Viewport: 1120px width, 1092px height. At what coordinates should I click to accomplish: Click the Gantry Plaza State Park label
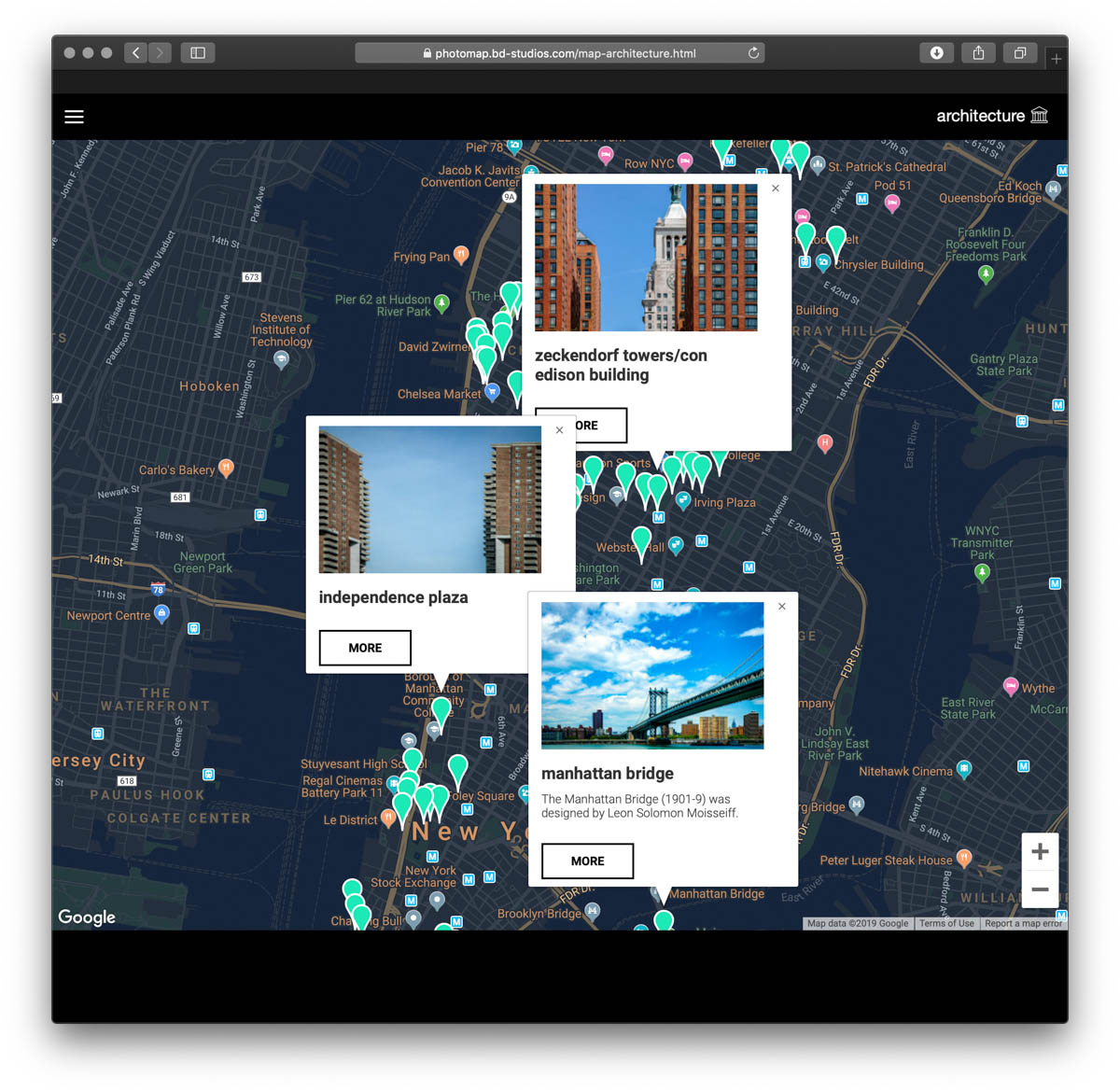1003,364
